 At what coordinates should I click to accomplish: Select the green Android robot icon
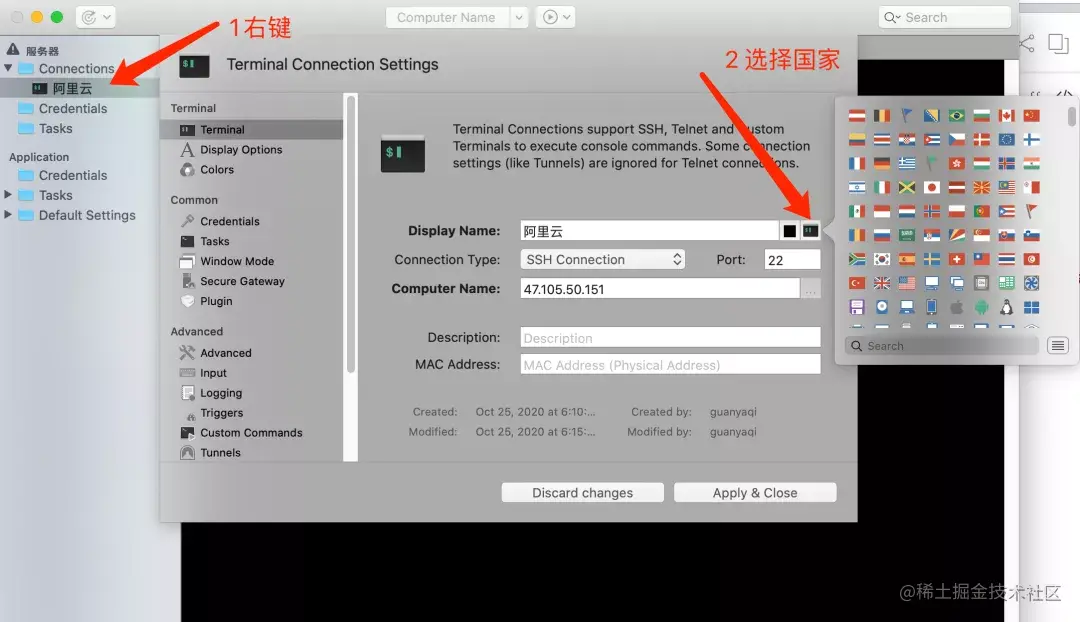(981, 307)
